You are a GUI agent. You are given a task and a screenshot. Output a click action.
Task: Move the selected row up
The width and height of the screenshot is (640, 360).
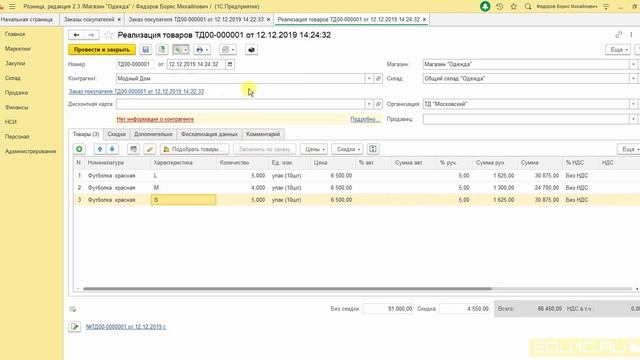pyautogui.click(x=100, y=149)
